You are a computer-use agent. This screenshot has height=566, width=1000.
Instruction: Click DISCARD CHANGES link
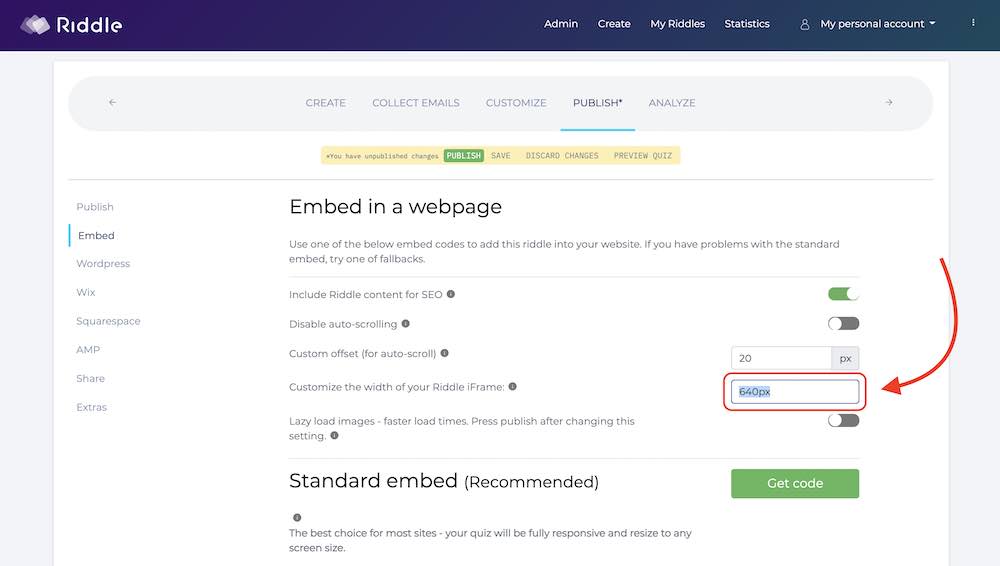[561, 156]
